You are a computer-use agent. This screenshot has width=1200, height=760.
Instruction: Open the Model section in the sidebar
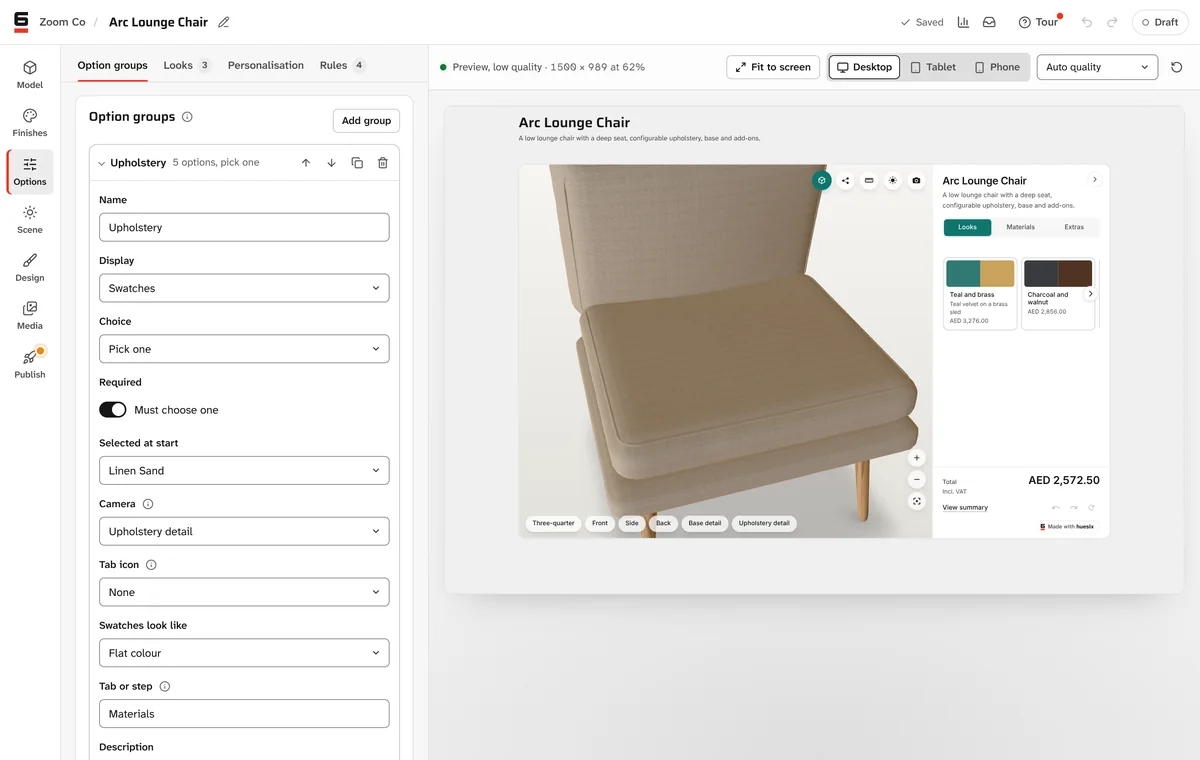click(30, 75)
